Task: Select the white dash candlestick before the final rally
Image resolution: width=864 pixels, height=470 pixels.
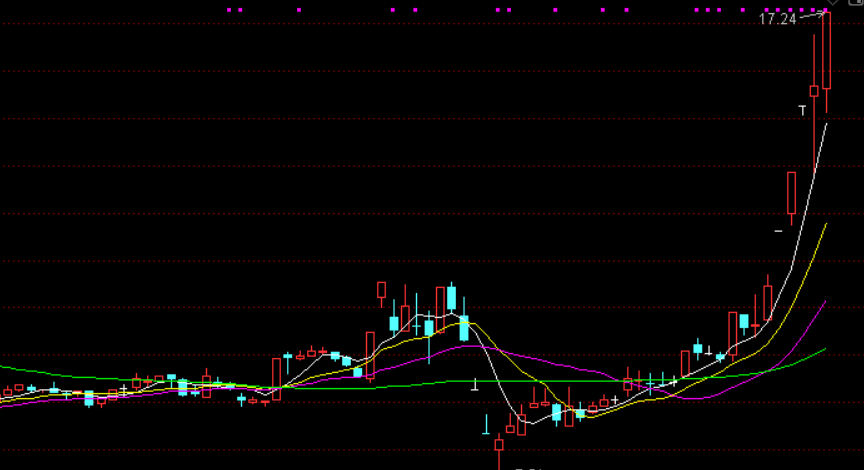Action: tap(778, 231)
